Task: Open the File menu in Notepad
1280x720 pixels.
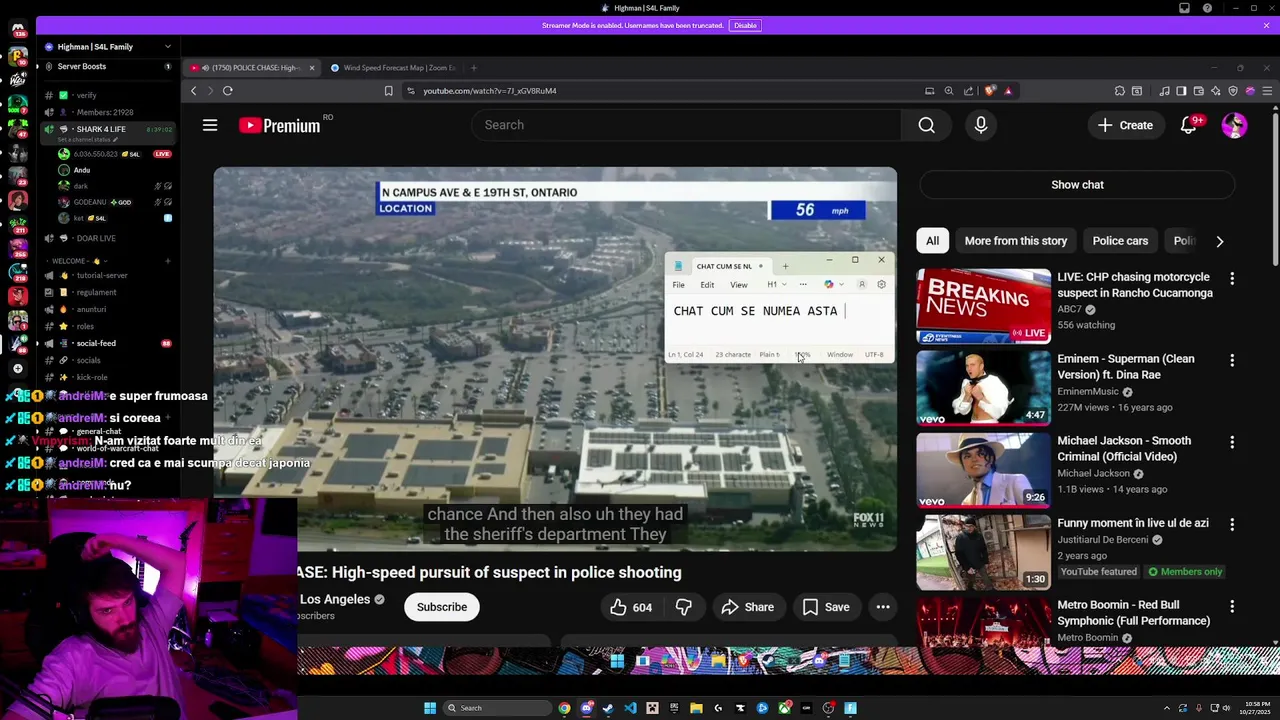Action: 678,285
